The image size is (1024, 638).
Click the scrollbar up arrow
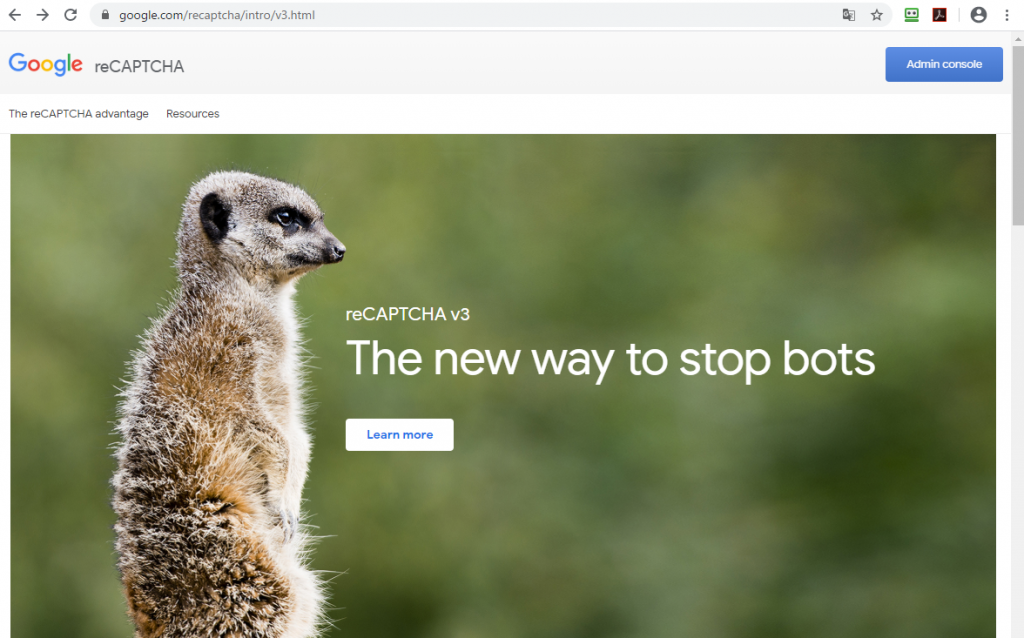tap(1018, 39)
